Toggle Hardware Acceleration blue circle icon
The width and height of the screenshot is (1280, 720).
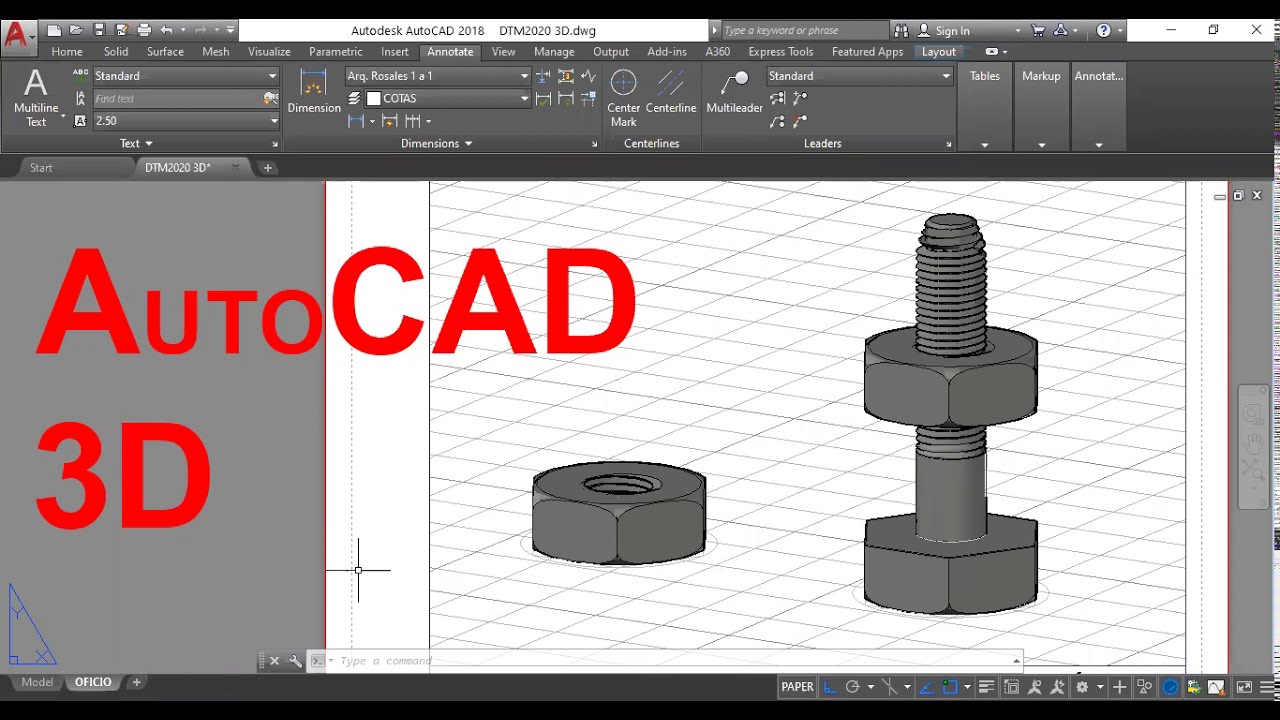click(1171, 687)
